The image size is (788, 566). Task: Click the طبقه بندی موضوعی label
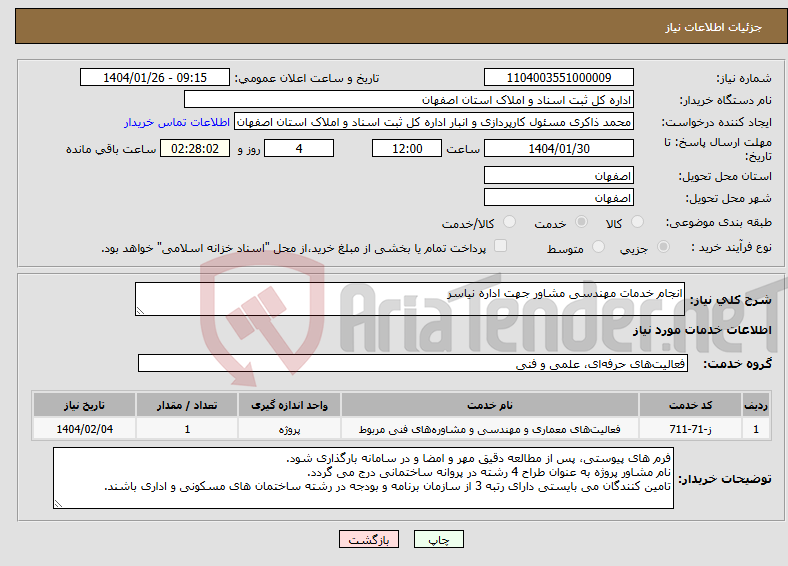719,222
